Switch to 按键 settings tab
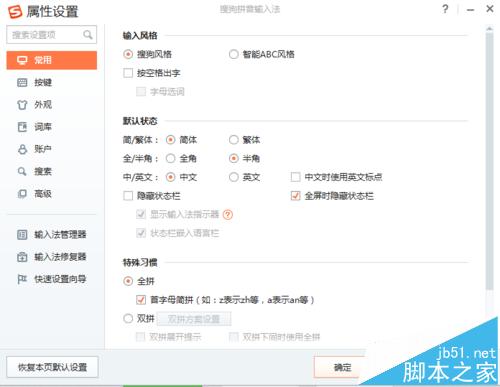Screen dimensions: 500x387 (52, 82)
